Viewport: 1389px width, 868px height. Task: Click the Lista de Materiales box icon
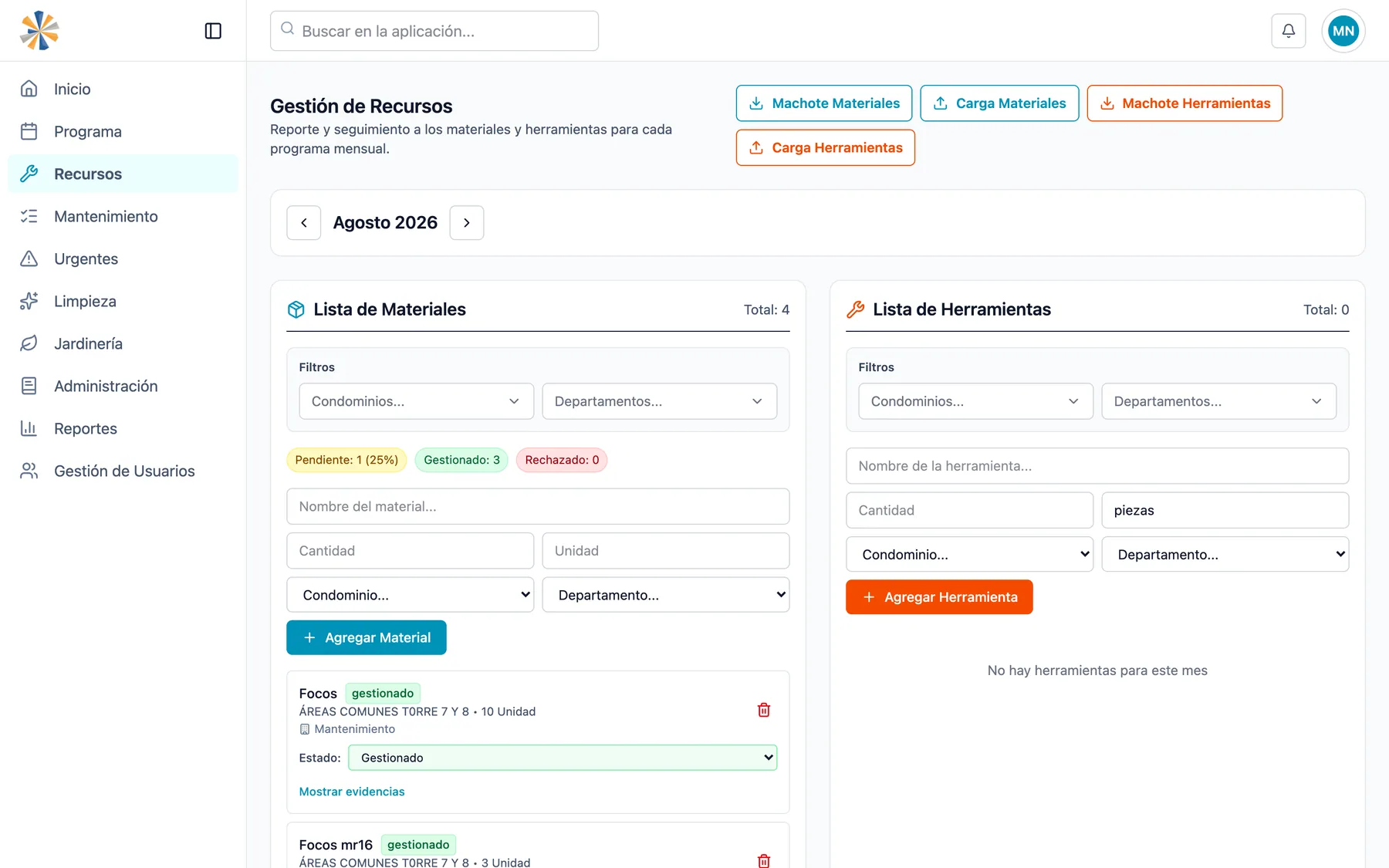click(296, 309)
